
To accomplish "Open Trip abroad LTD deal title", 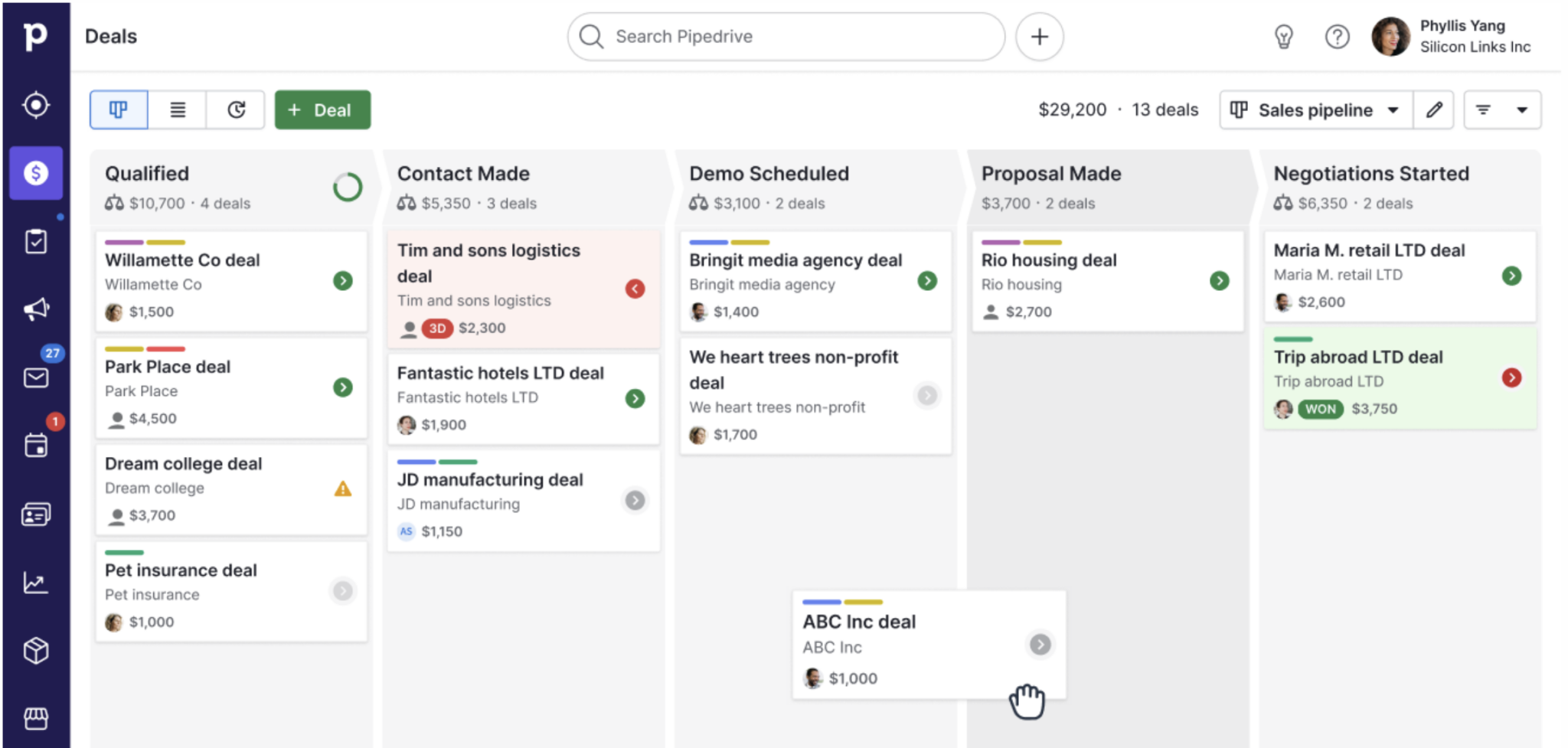I will pyautogui.click(x=1358, y=357).
